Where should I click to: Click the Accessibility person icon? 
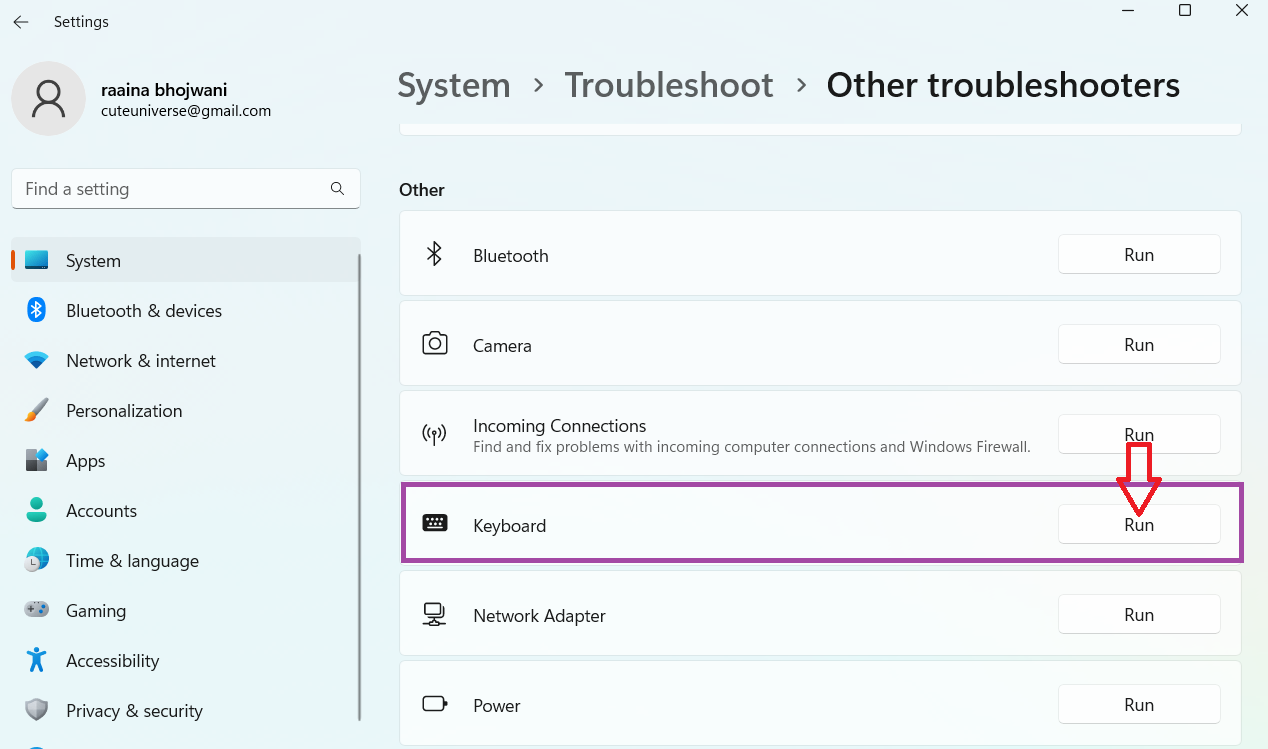[36, 660]
